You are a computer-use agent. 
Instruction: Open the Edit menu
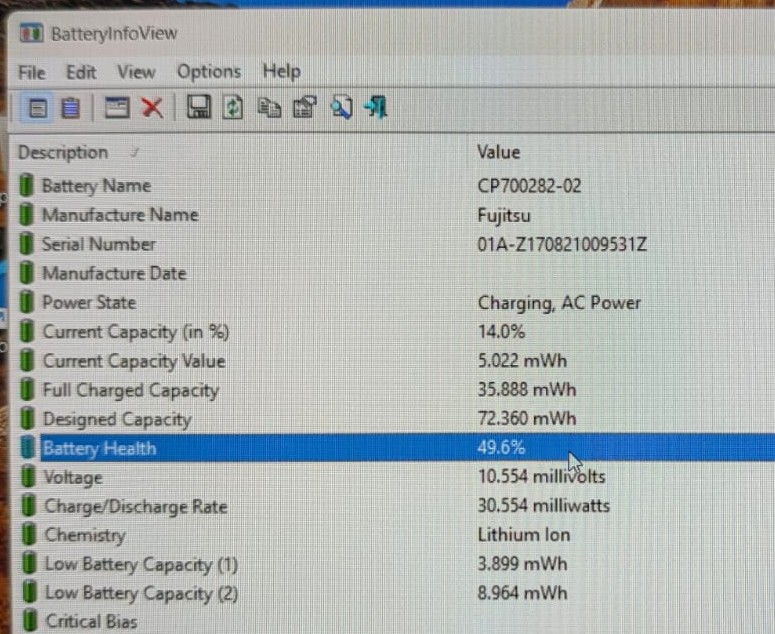81,73
